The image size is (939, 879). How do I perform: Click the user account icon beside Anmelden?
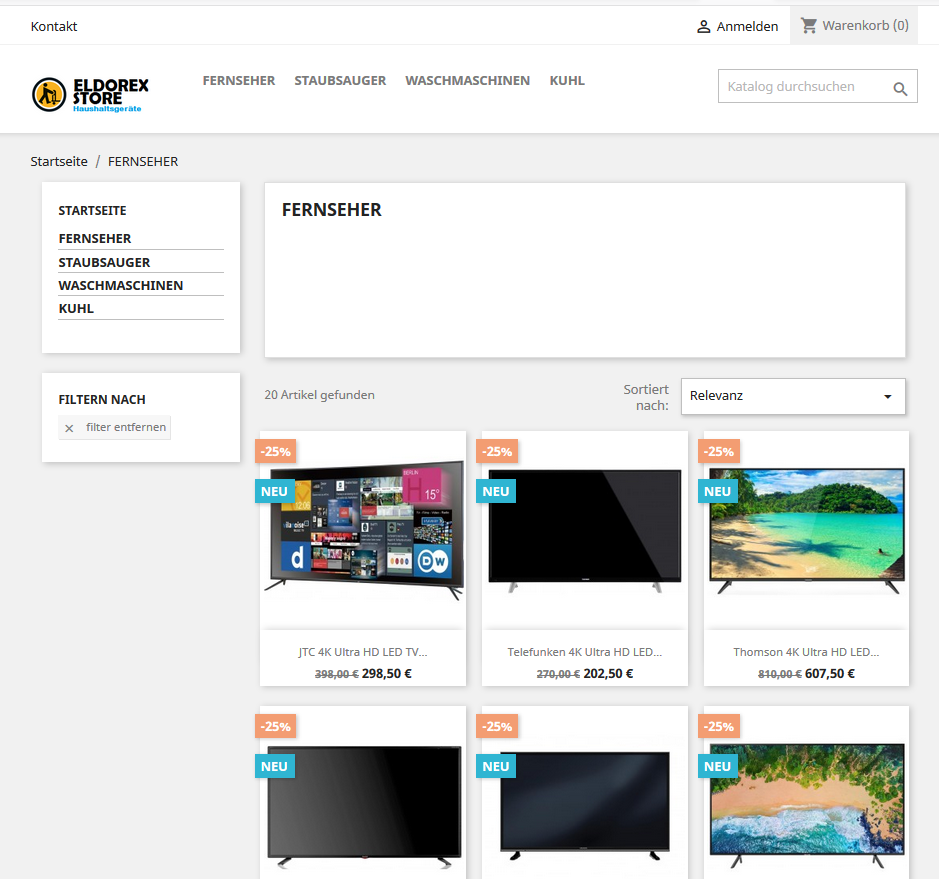704,26
